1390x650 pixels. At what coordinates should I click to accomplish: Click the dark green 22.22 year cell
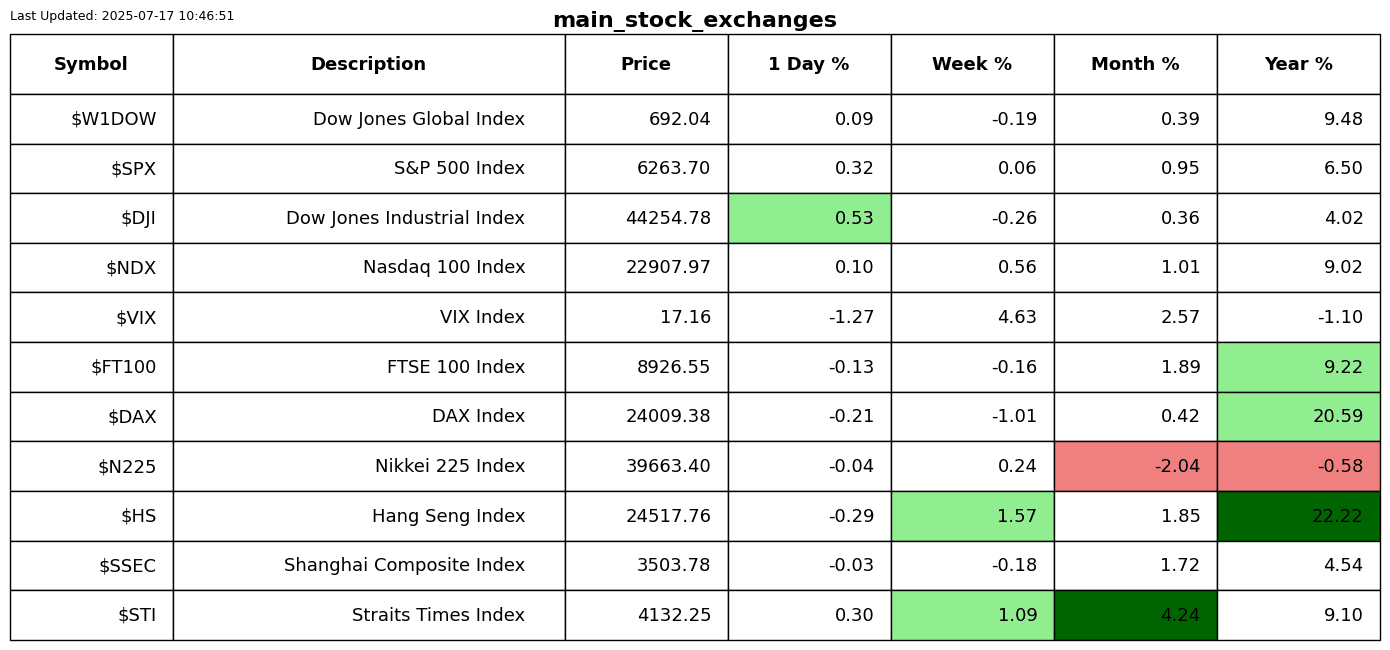(1298, 517)
